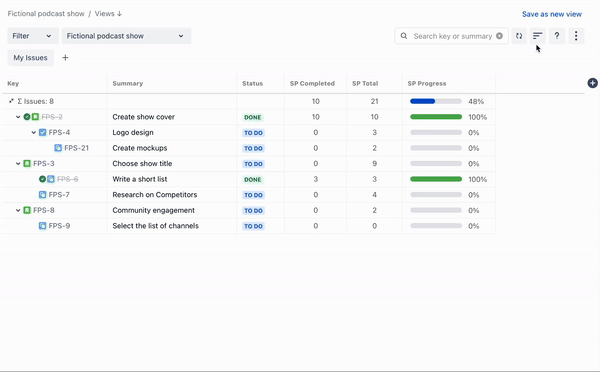Add a new quick filter with plus
The height and width of the screenshot is (372, 600).
point(65,57)
